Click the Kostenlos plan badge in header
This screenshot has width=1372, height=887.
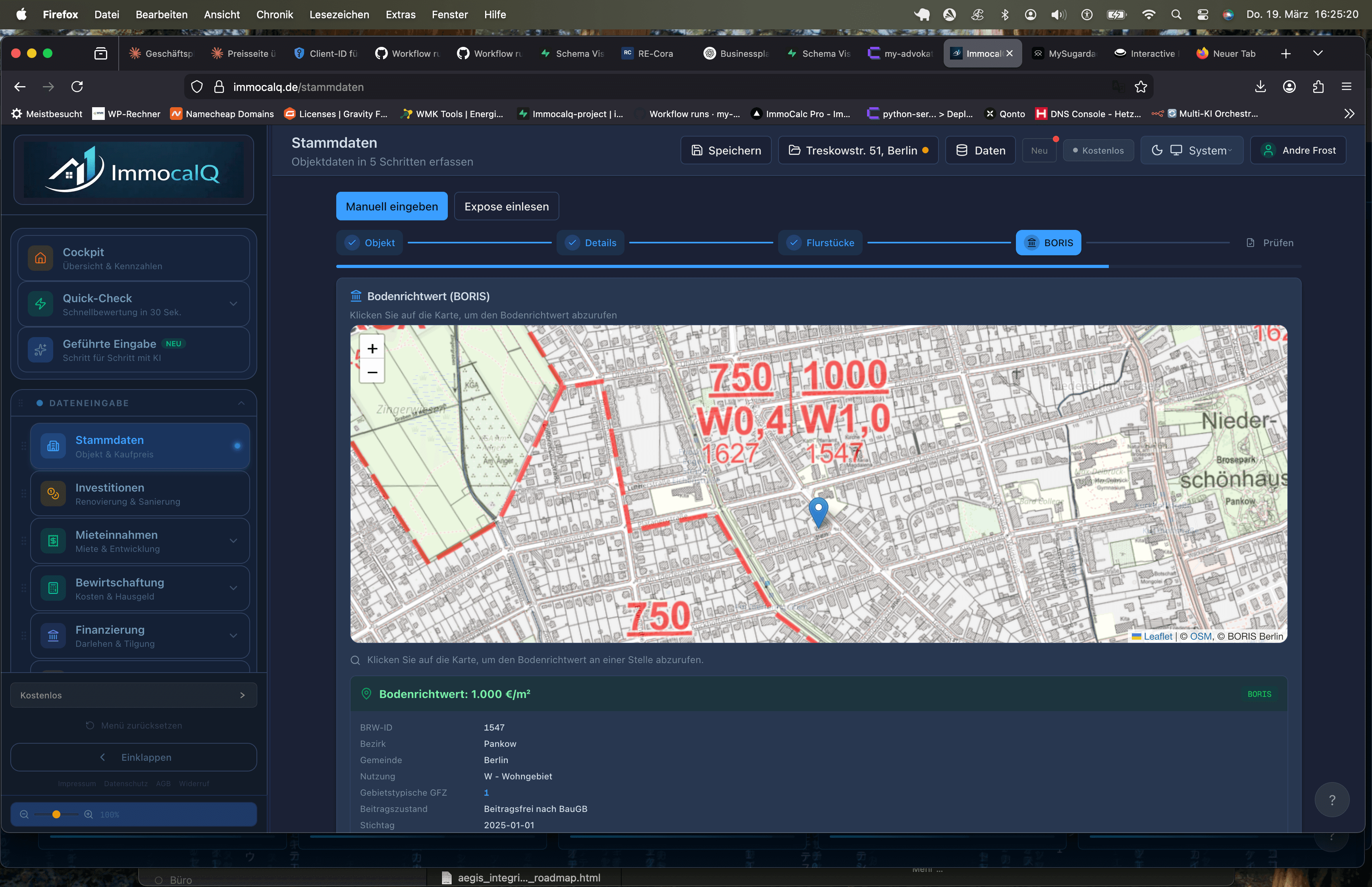[x=1098, y=150]
